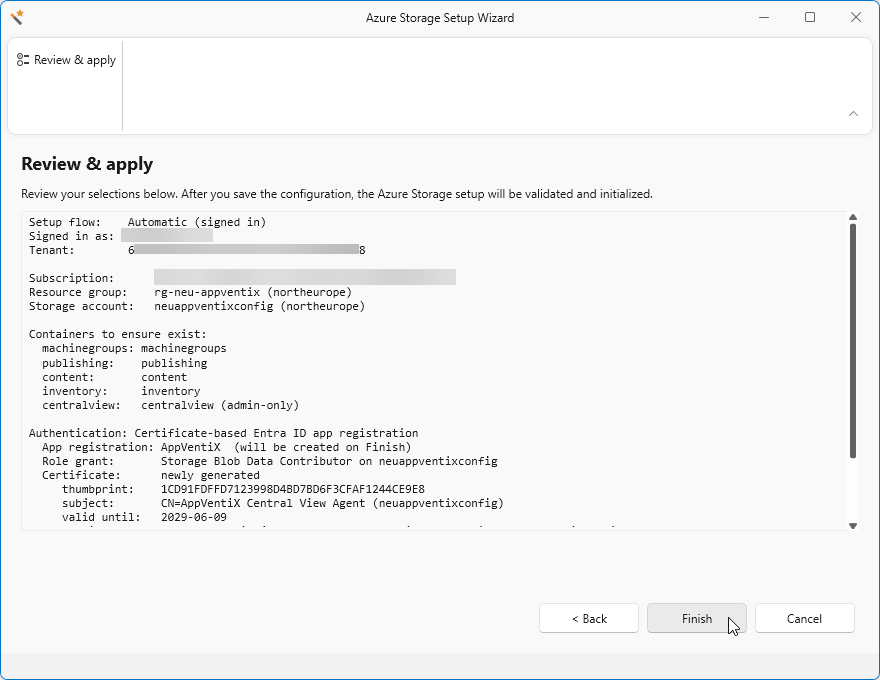Click the Finish button

point(696,618)
